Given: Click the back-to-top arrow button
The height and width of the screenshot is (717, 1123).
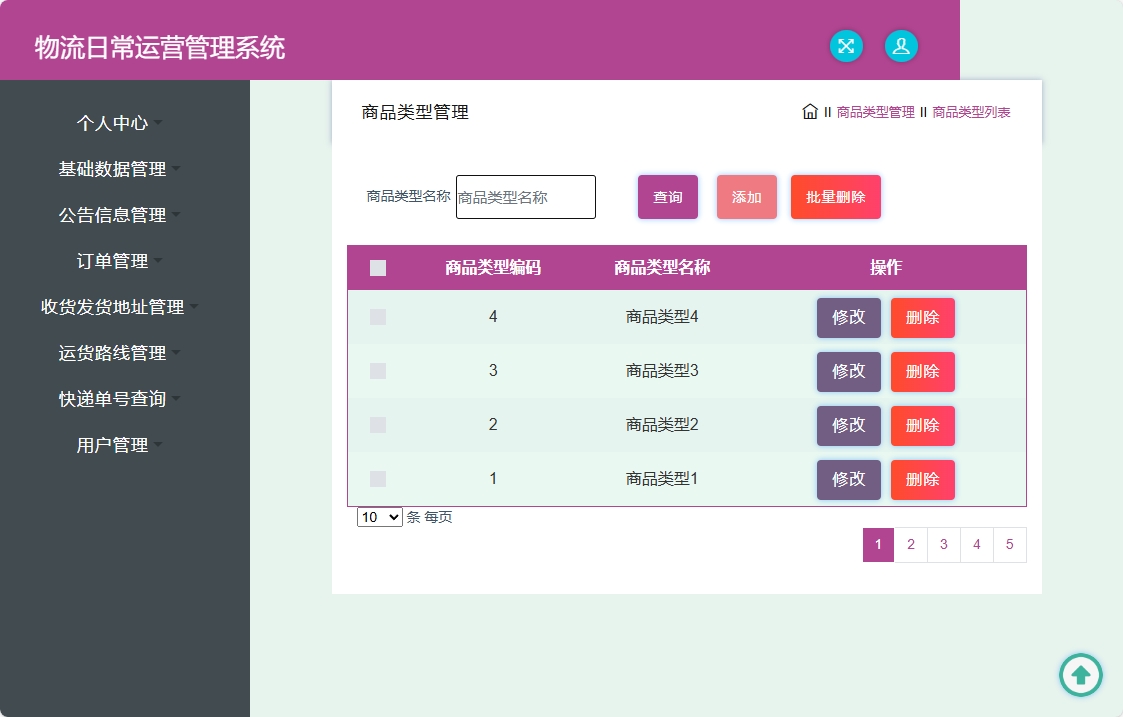Looking at the screenshot, I should point(1080,675).
